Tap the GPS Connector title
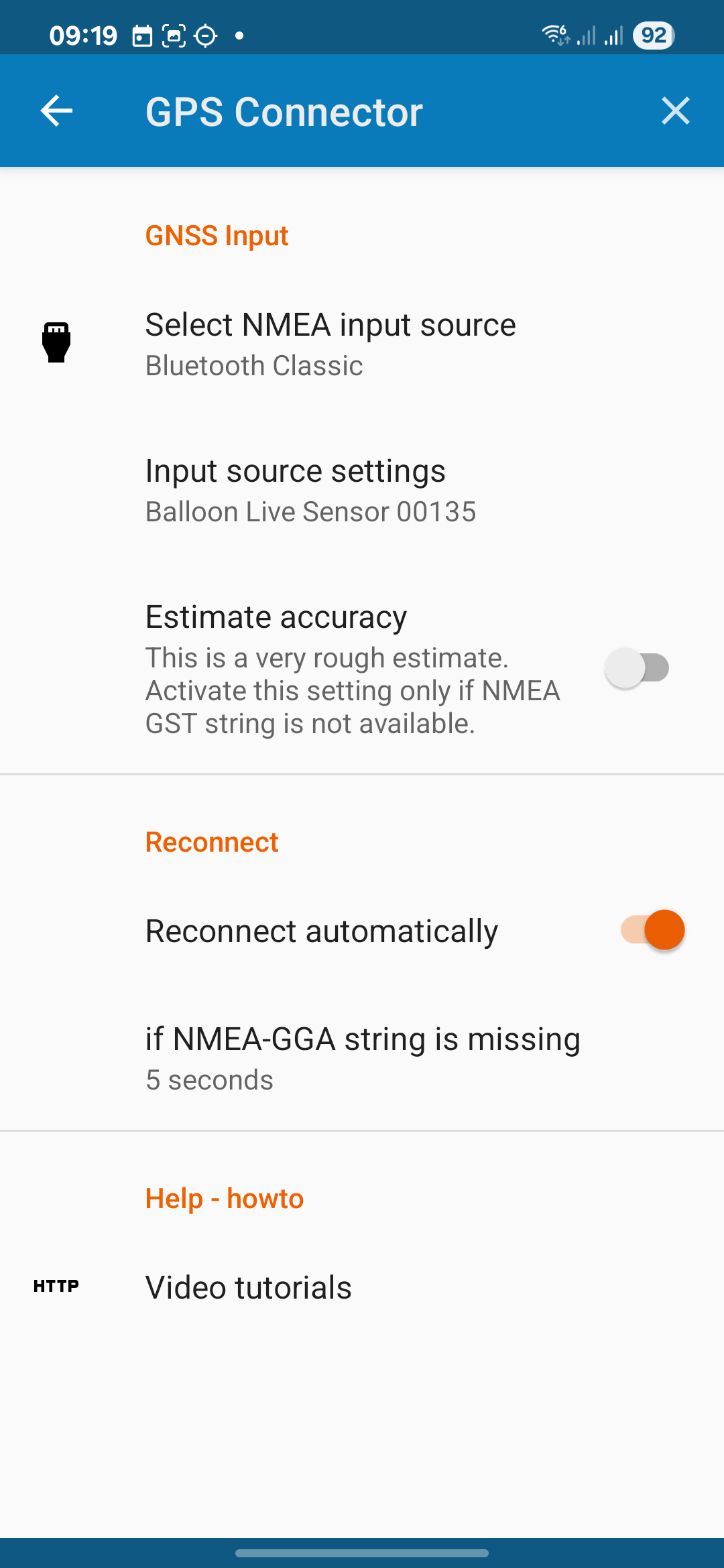 point(284,112)
